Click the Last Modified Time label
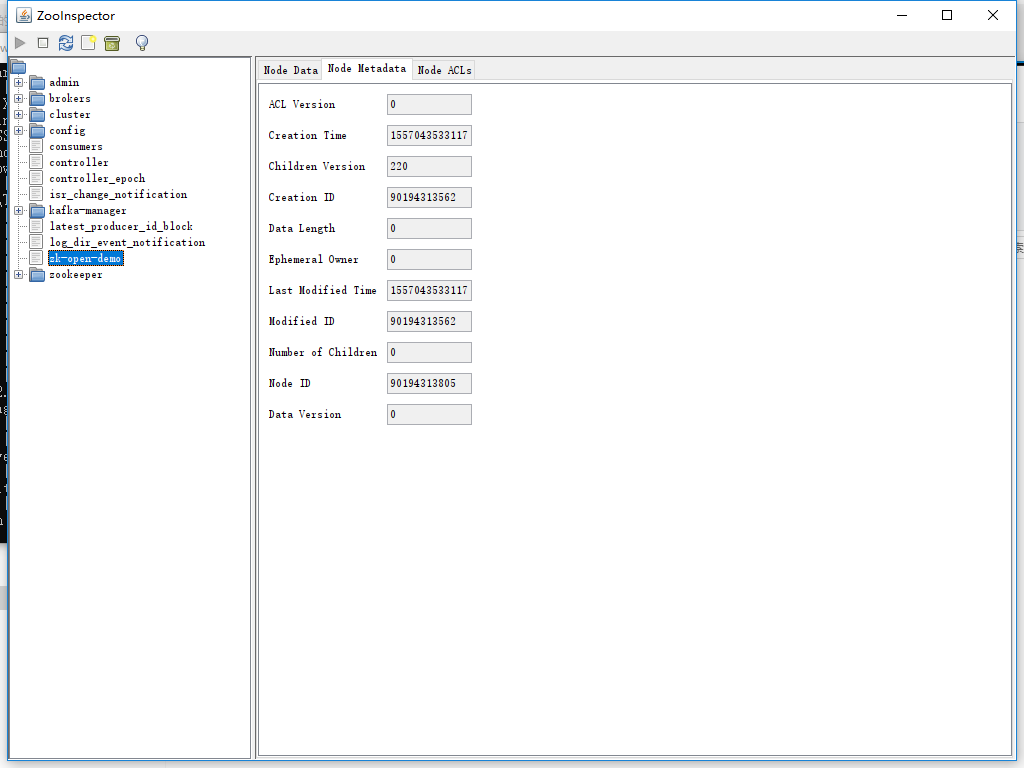The height and width of the screenshot is (768, 1024). [x=323, y=290]
